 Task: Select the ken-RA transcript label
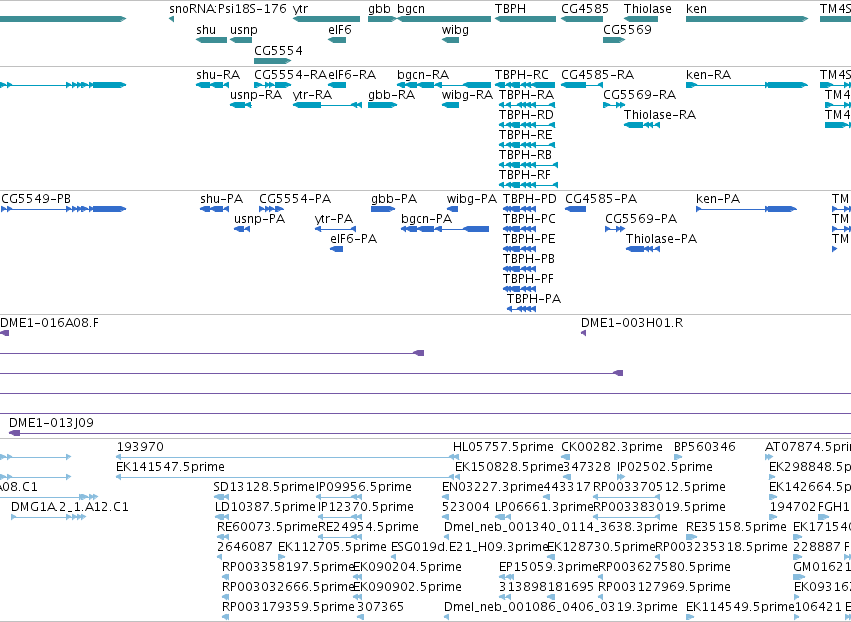coord(708,74)
